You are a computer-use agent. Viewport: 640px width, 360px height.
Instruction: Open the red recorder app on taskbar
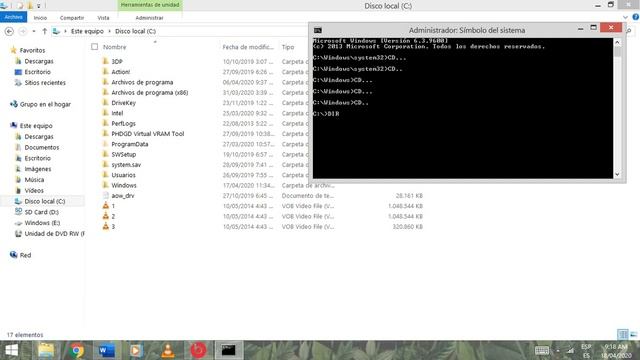[198, 350]
